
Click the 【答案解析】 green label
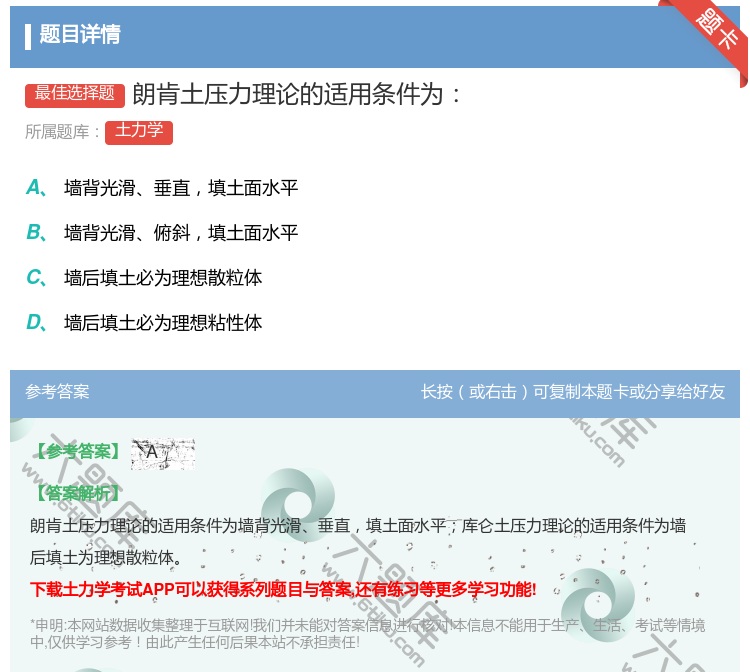pyautogui.click(x=78, y=493)
